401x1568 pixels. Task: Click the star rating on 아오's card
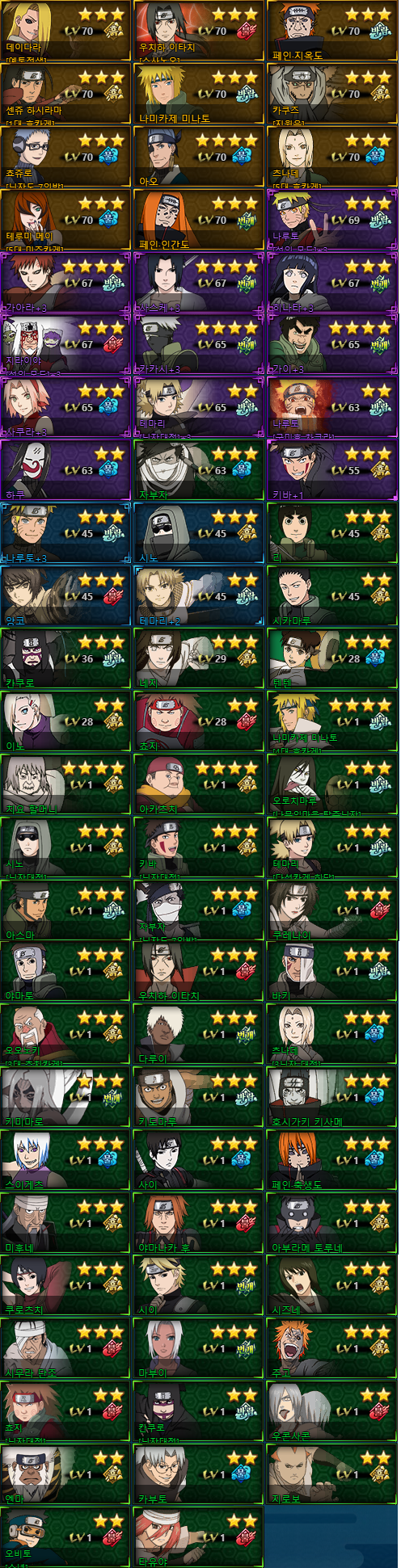pyautogui.click(x=226, y=140)
